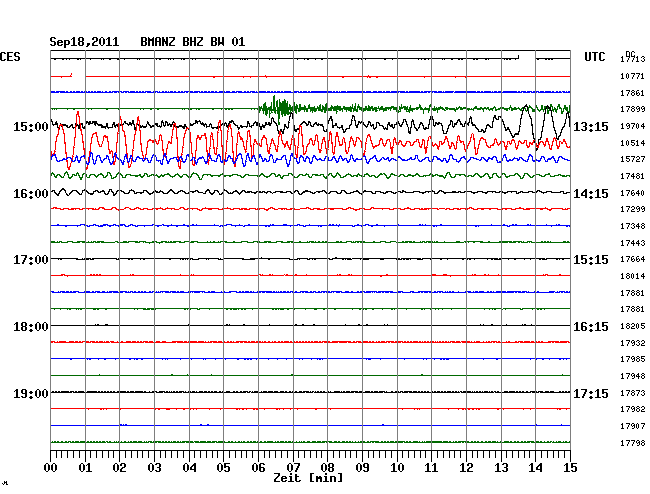Click the DC offset value 17899

(633, 109)
